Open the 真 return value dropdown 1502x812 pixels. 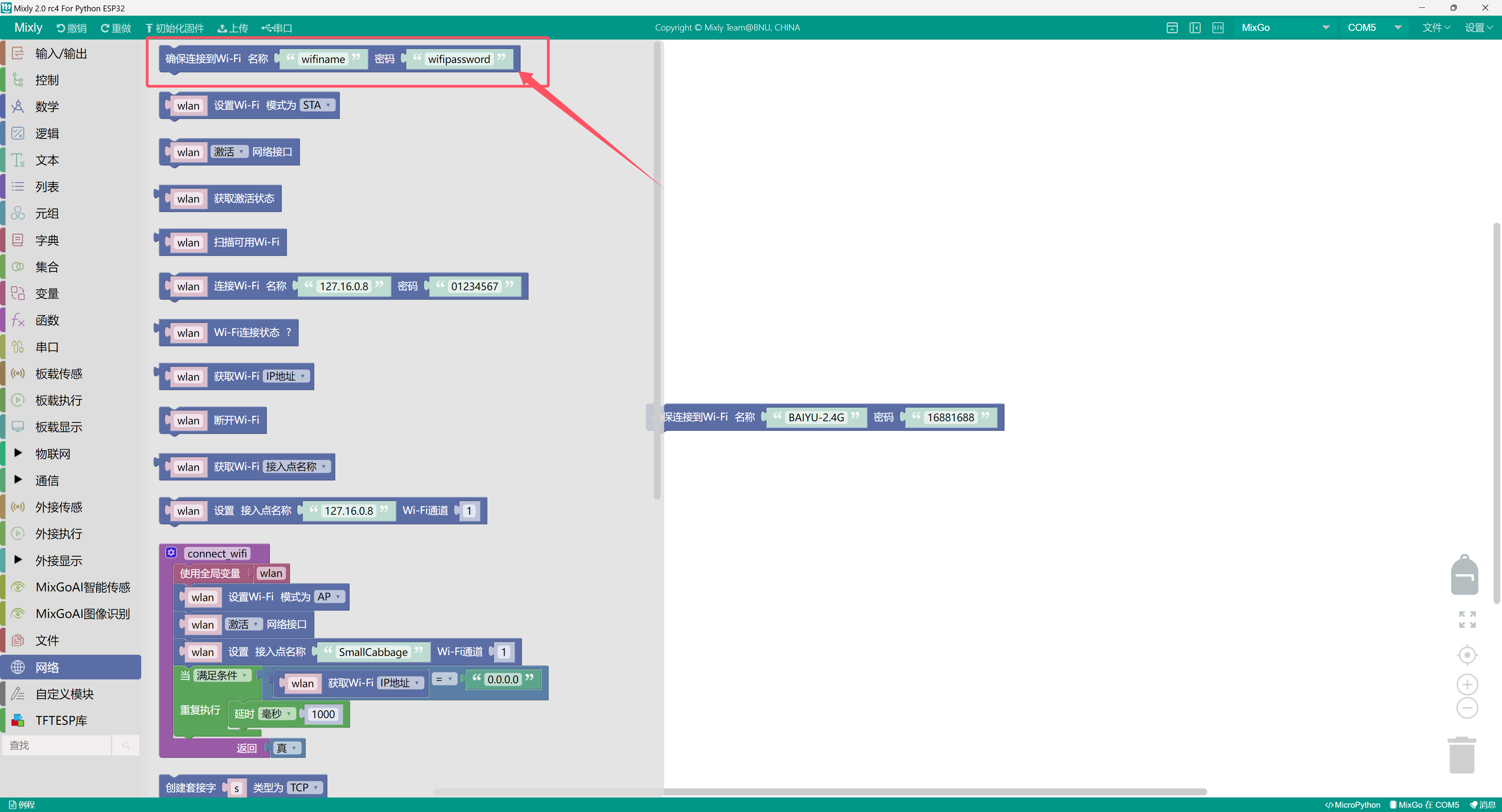tap(287, 748)
